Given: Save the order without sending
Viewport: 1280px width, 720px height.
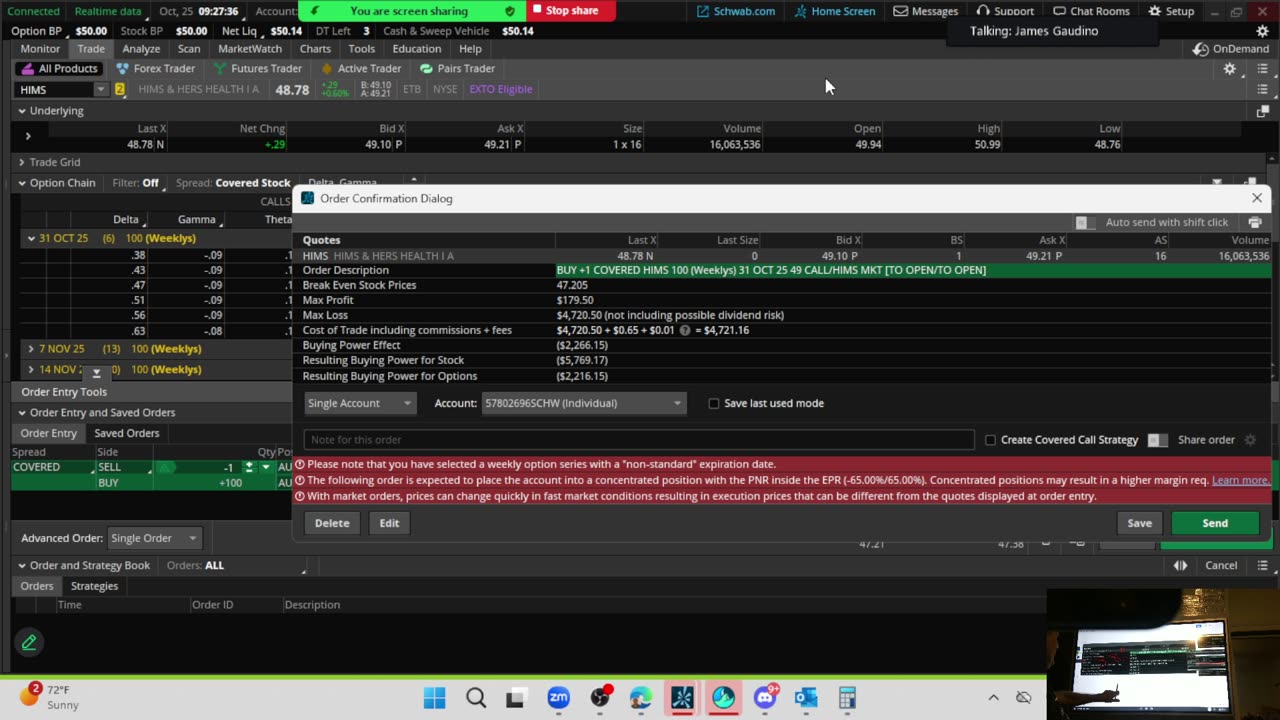Looking at the screenshot, I should [1140, 523].
